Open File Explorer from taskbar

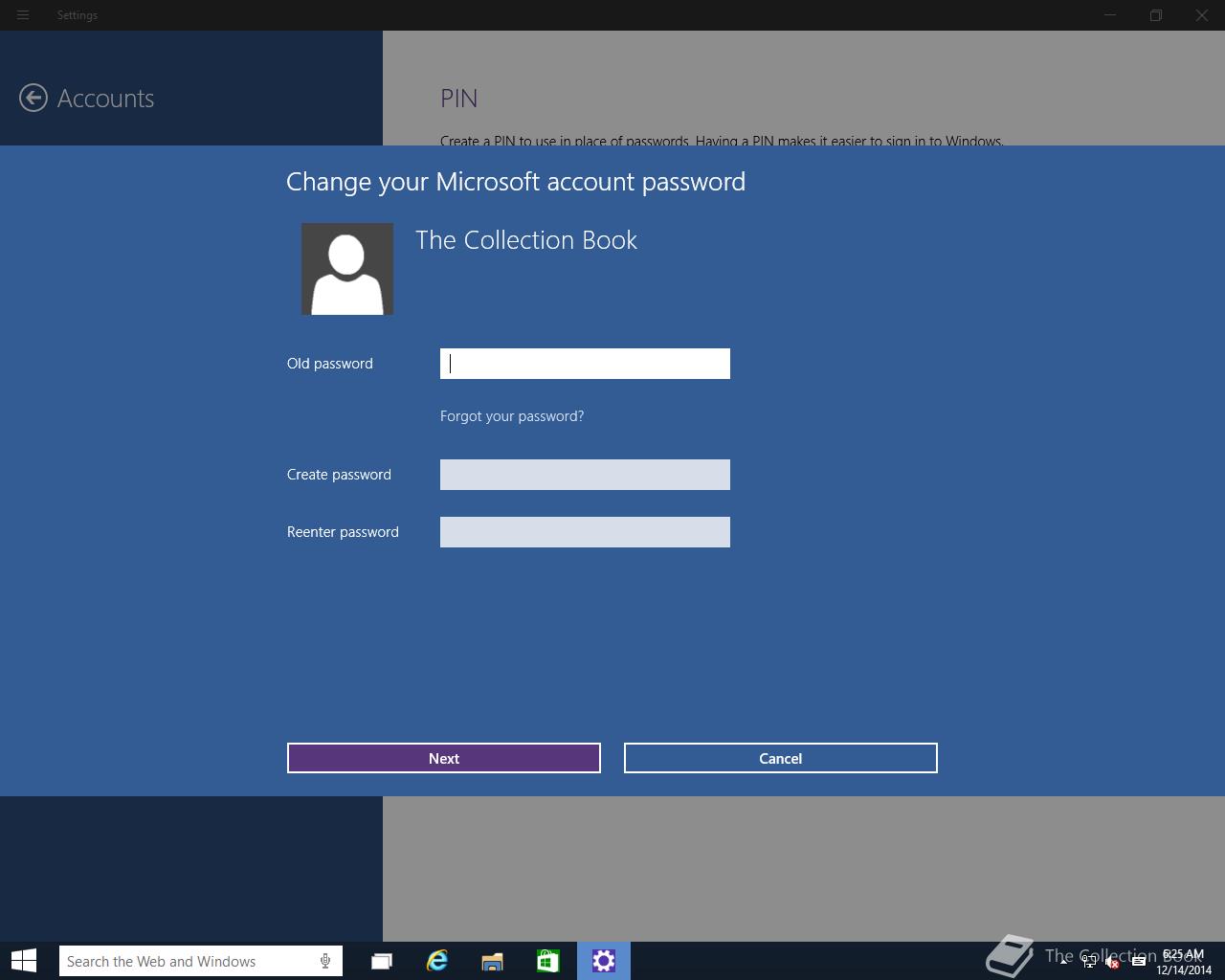[493, 961]
